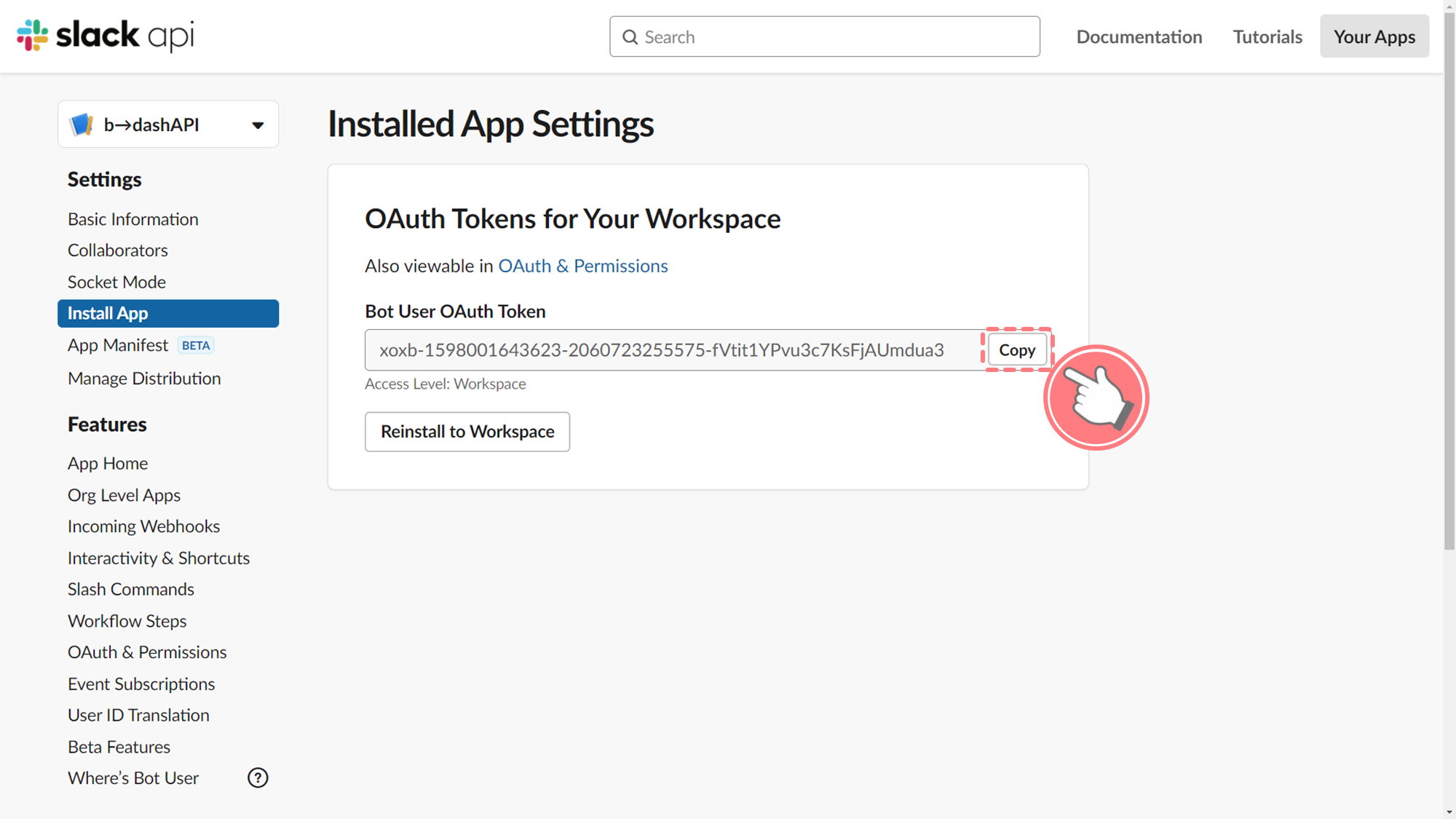Screen dimensions: 1456x819
Task: Open the Tutorials menu
Action: click(x=1267, y=36)
